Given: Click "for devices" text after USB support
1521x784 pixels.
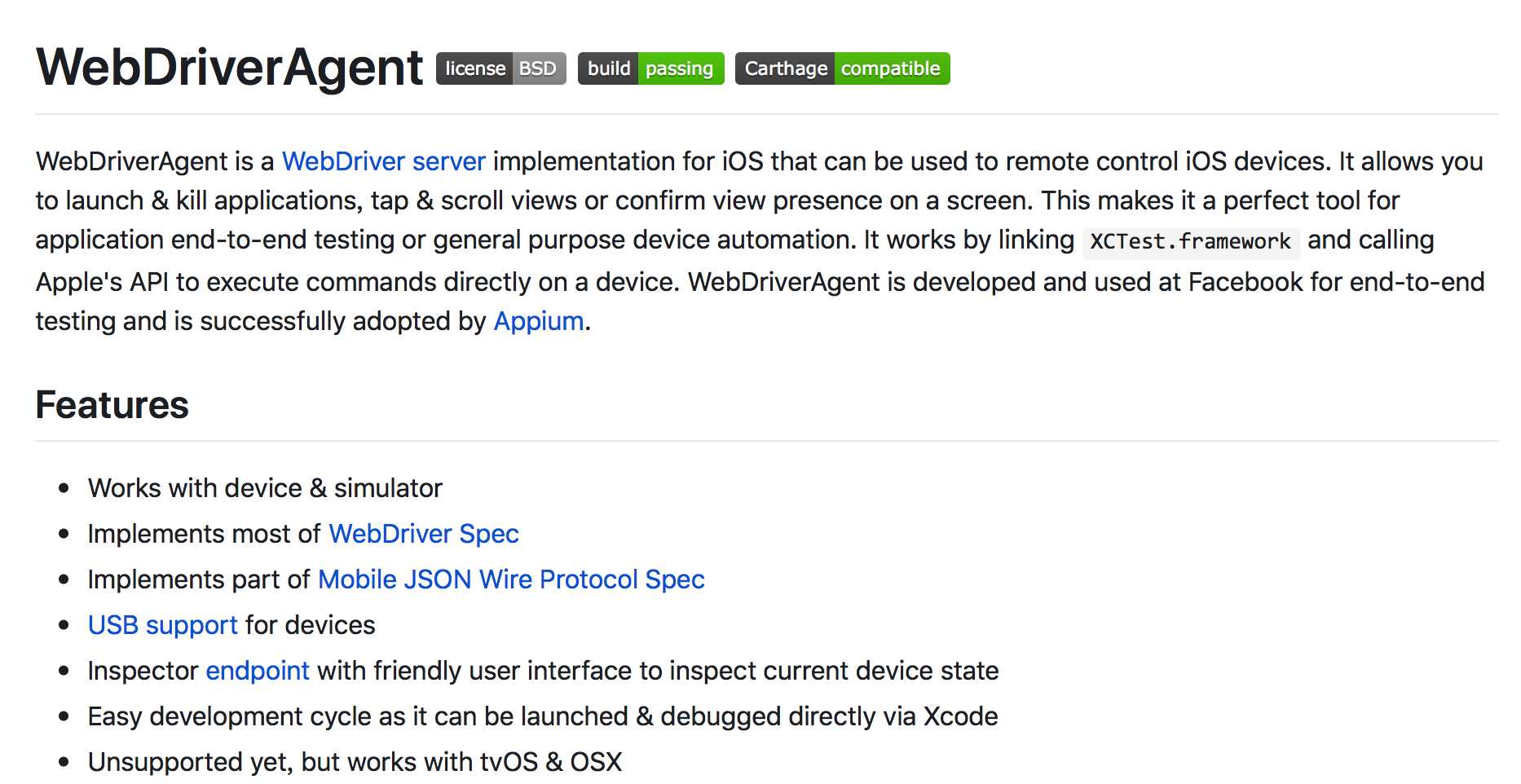Looking at the screenshot, I should 310,625.
